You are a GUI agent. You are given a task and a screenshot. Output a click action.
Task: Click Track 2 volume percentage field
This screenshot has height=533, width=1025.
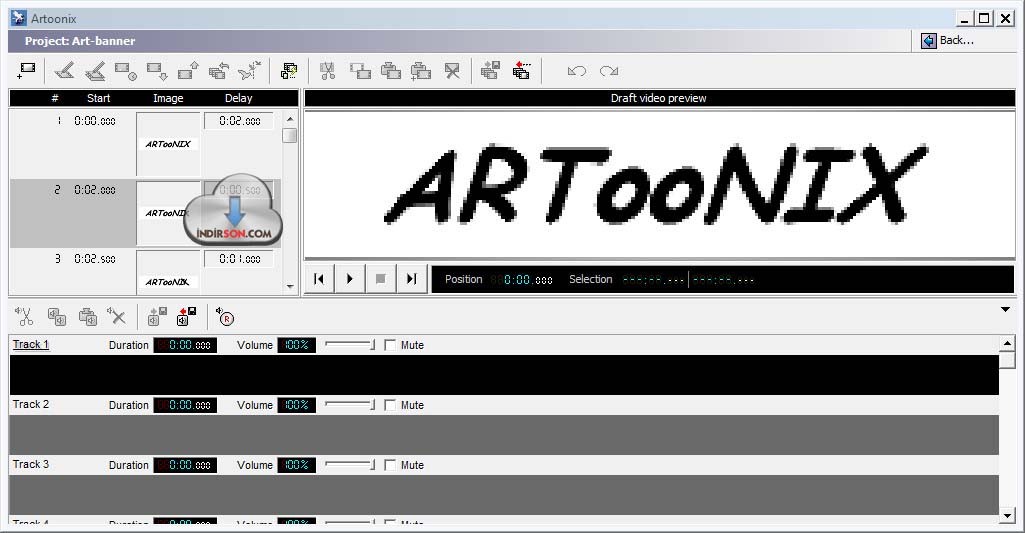pos(296,405)
